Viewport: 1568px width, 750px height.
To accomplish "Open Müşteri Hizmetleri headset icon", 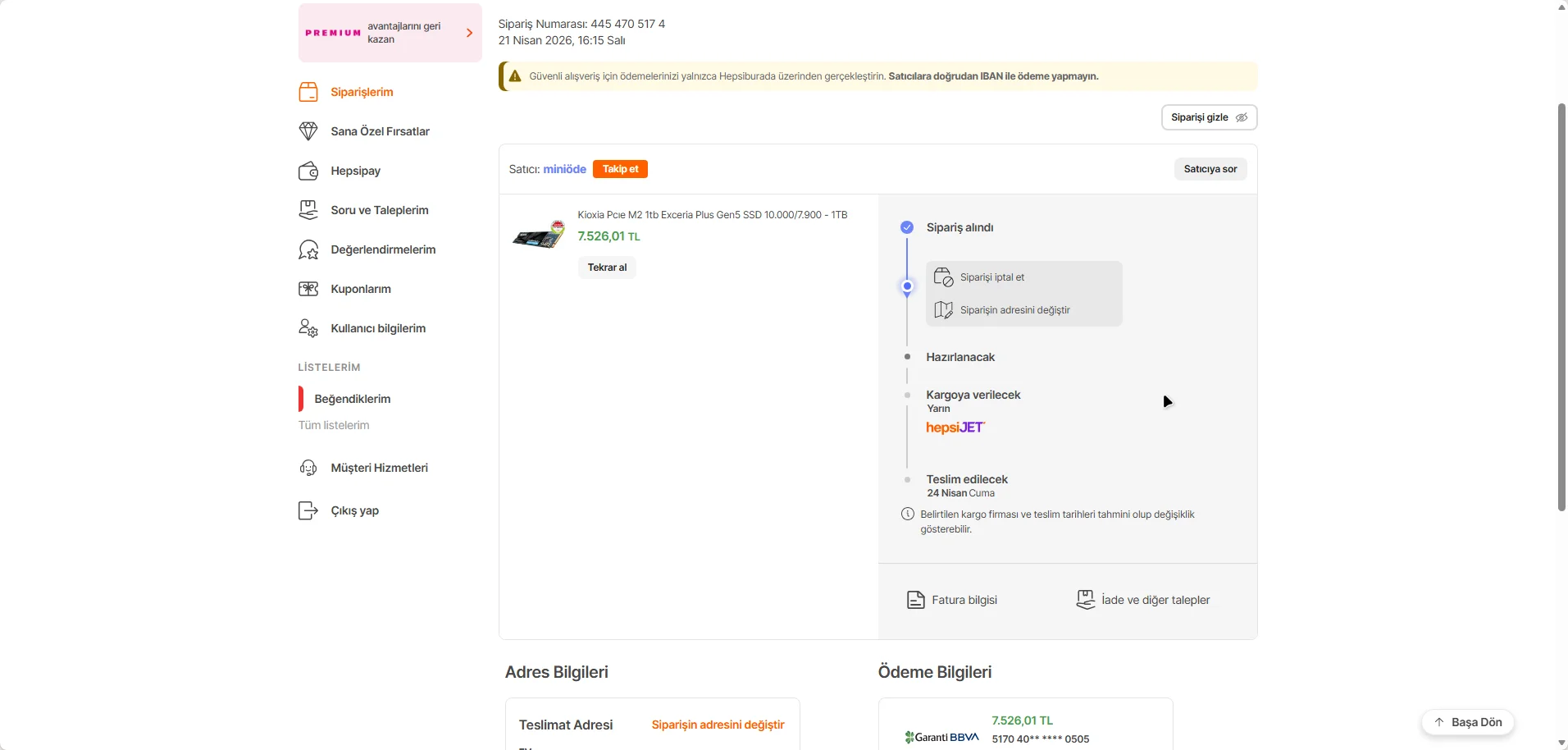I will [308, 468].
